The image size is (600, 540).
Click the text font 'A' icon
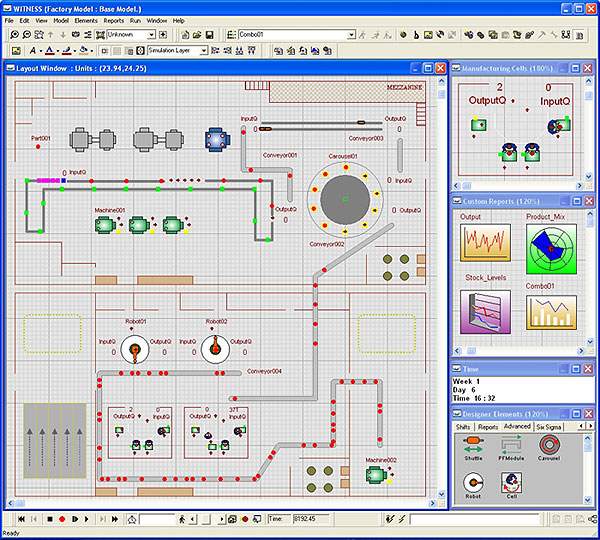[x=33, y=51]
